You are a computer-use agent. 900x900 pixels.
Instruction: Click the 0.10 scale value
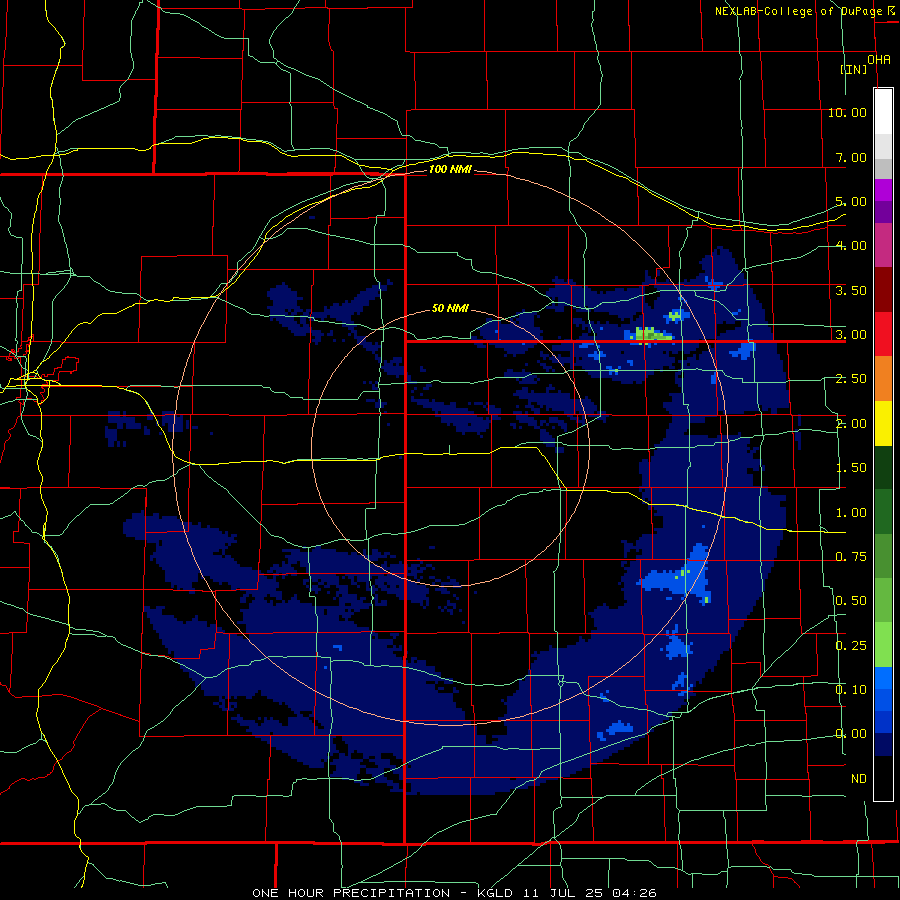pos(851,690)
